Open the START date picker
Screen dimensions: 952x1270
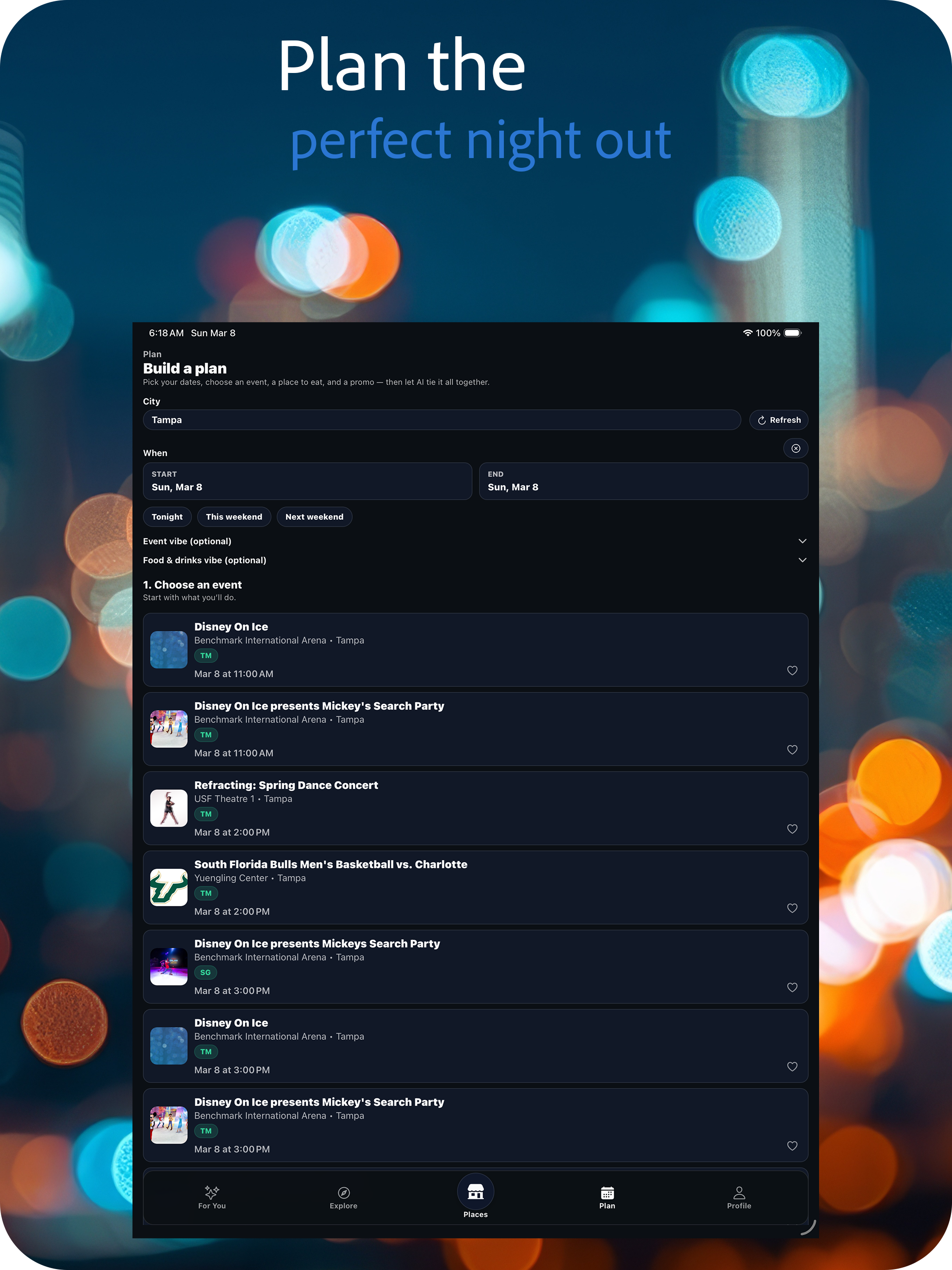point(307,481)
